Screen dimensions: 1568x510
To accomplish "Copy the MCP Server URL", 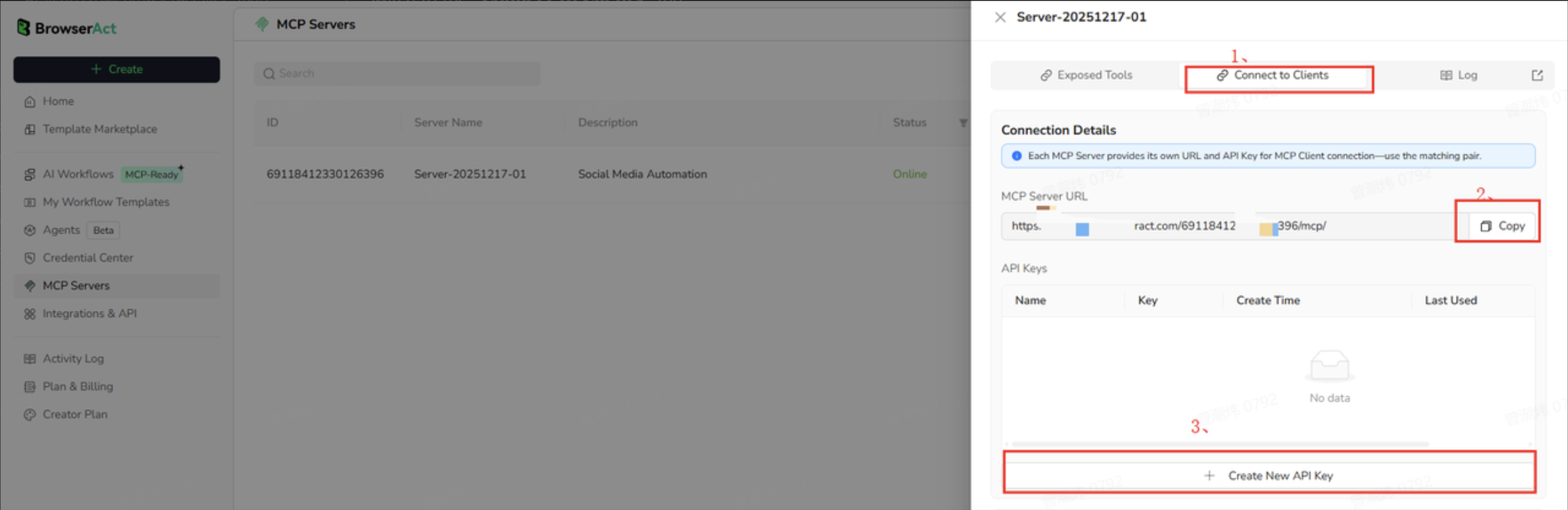I will [1502, 226].
